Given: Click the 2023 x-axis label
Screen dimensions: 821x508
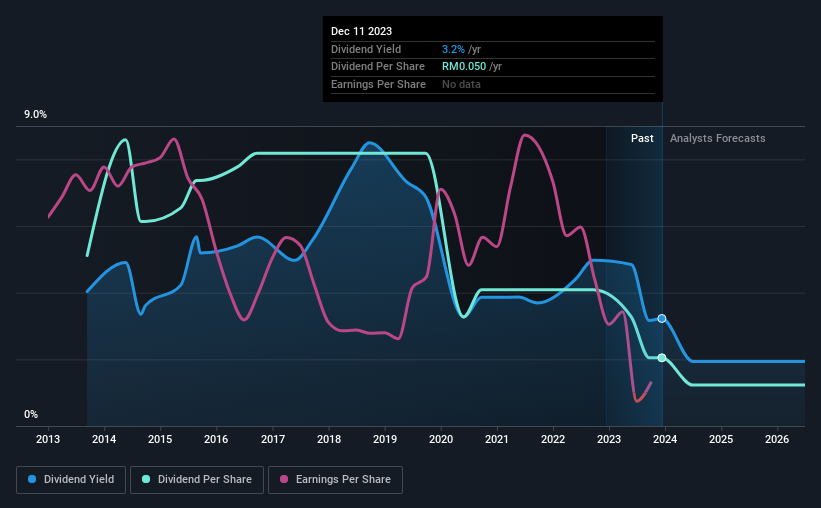Looking at the screenshot, I should [609, 439].
